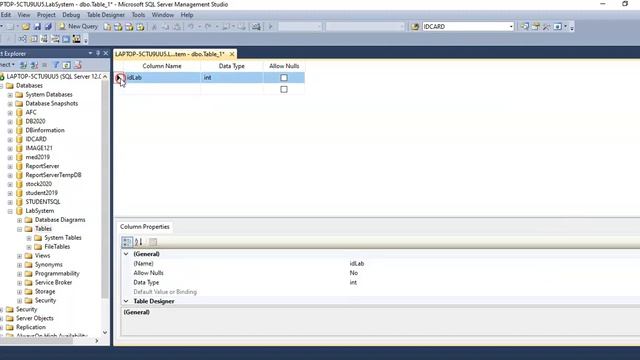Select the Server Objects folder

point(35,318)
